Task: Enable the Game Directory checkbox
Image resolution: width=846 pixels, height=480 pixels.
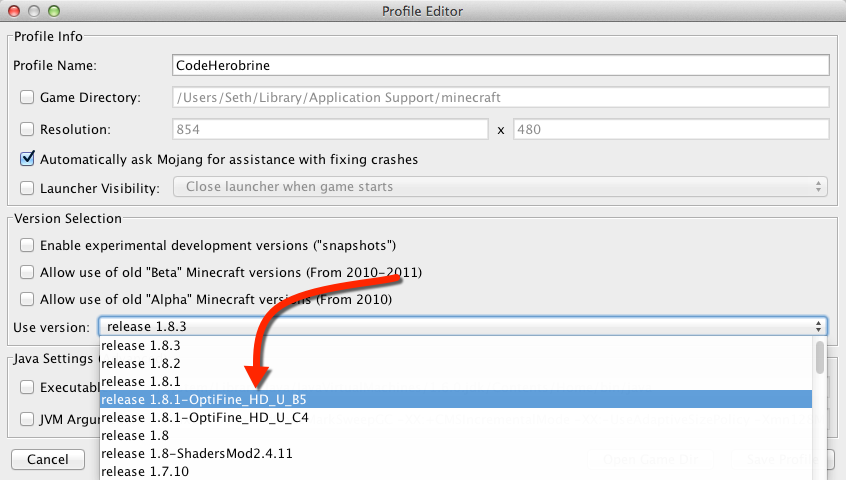Action: [27, 97]
